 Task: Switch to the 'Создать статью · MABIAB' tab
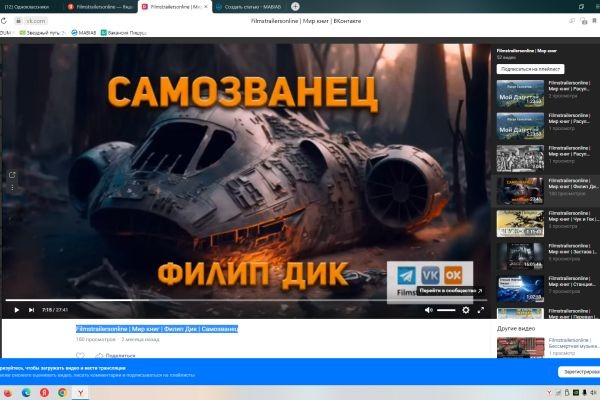[249, 7]
